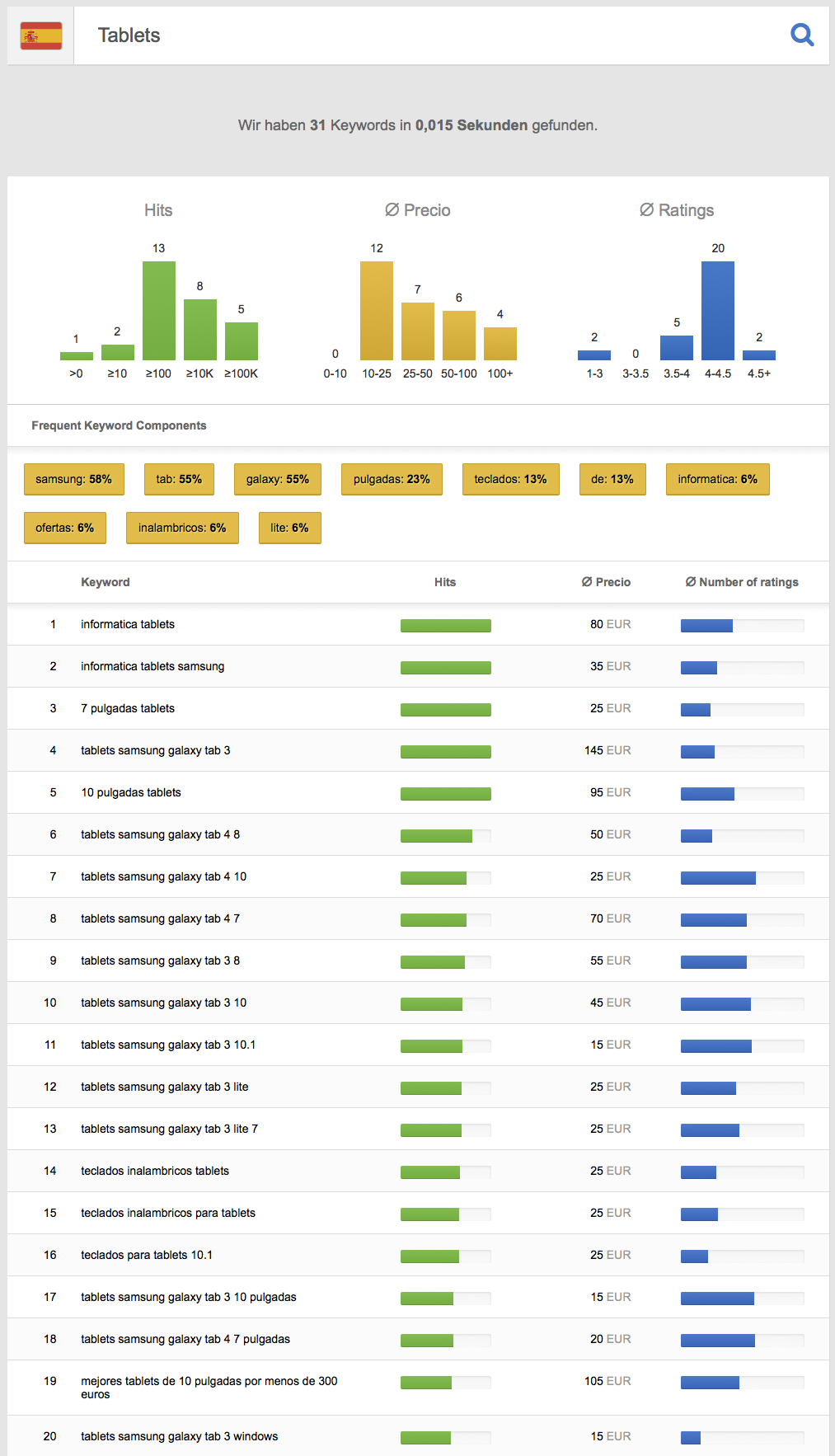Viewport: 835px width, 1456px height.
Task: Click the 10-25 Precio histogram bar
Action: click(377, 311)
